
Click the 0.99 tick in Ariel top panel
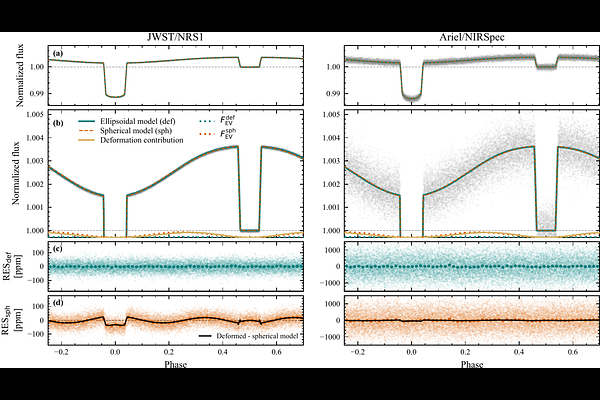point(333,93)
